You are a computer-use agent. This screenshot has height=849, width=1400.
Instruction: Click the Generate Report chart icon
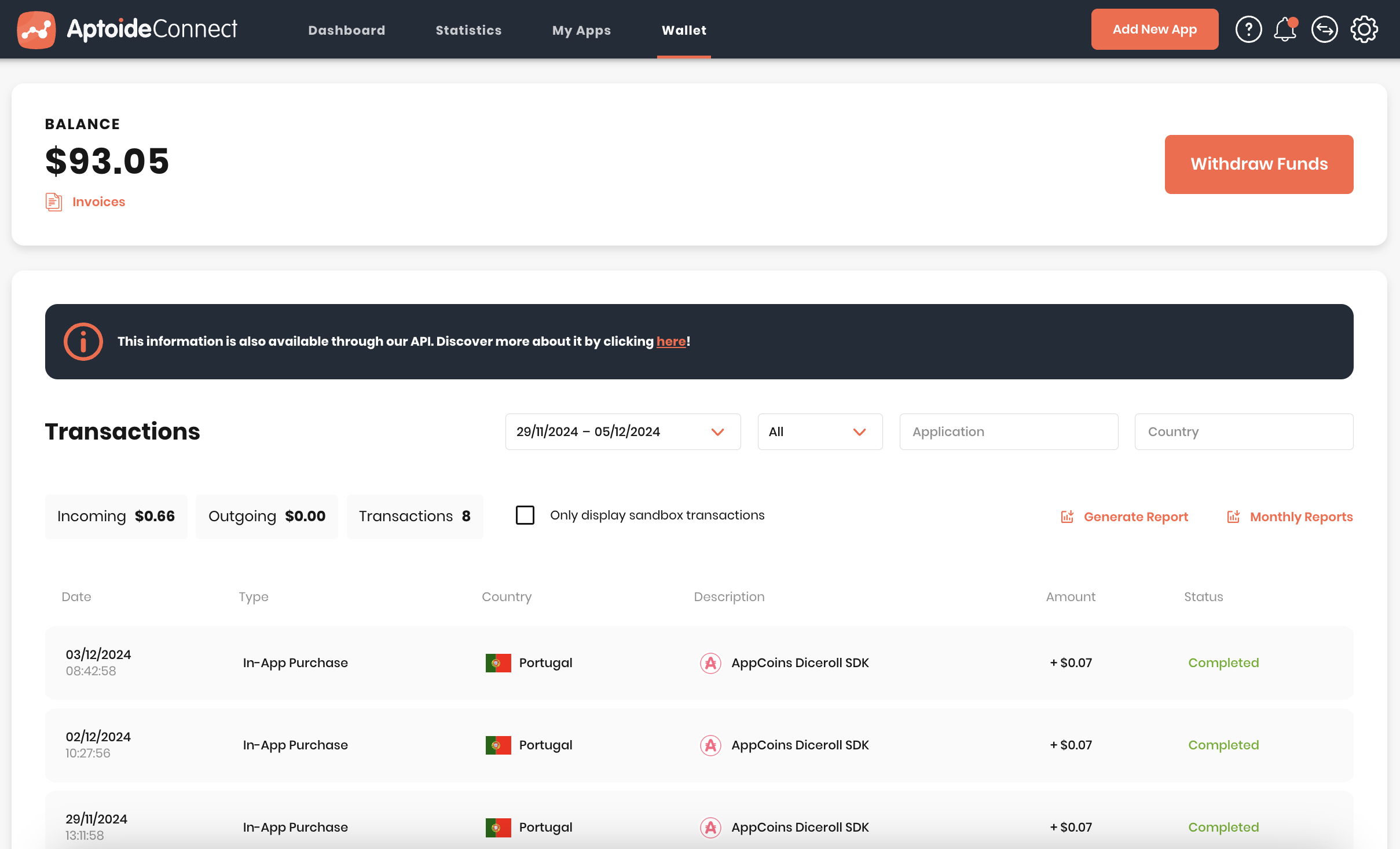coord(1067,517)
